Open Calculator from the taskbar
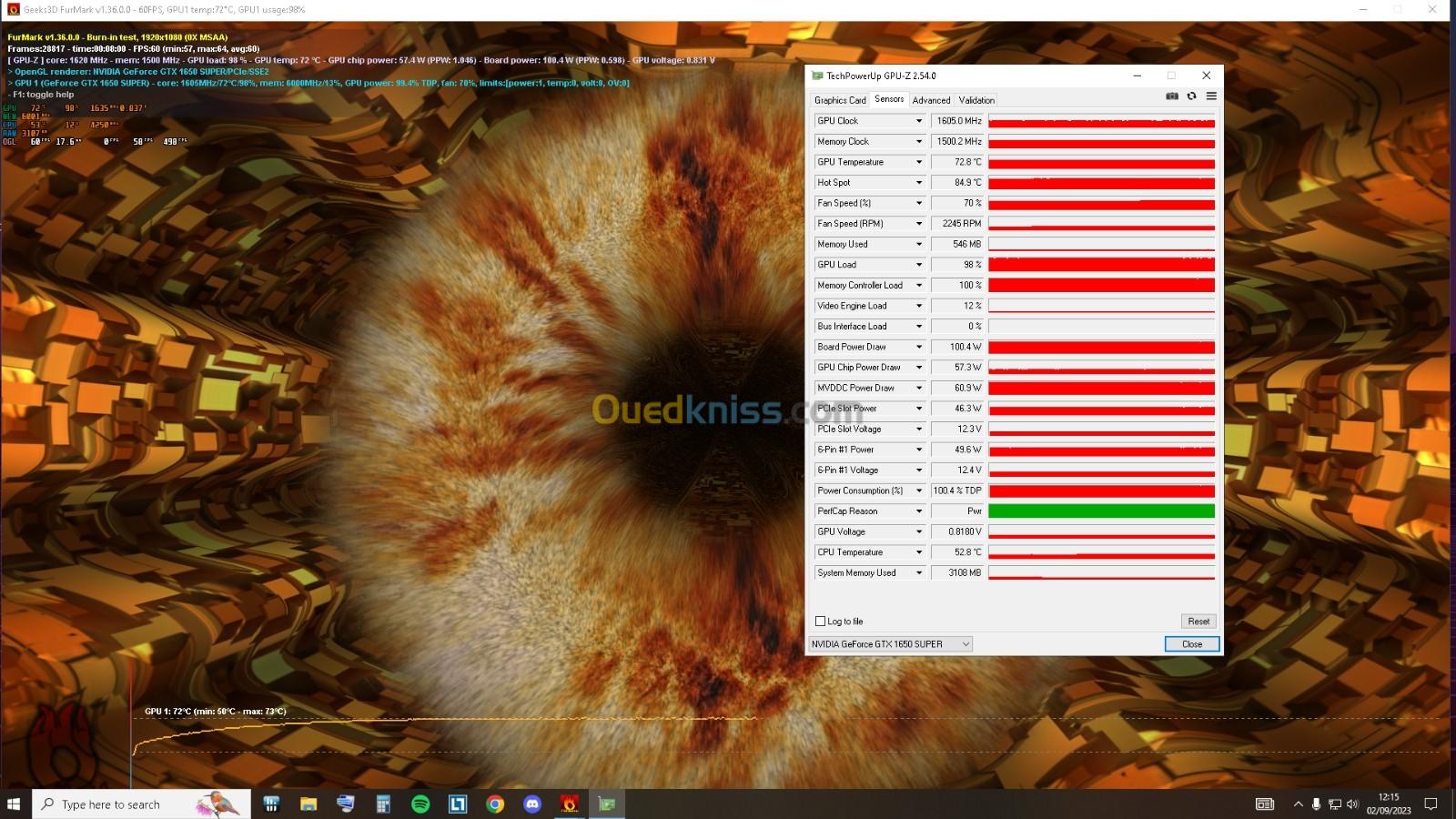The height and width of the screenshot is (819, 1456). (x=383, y=804)
